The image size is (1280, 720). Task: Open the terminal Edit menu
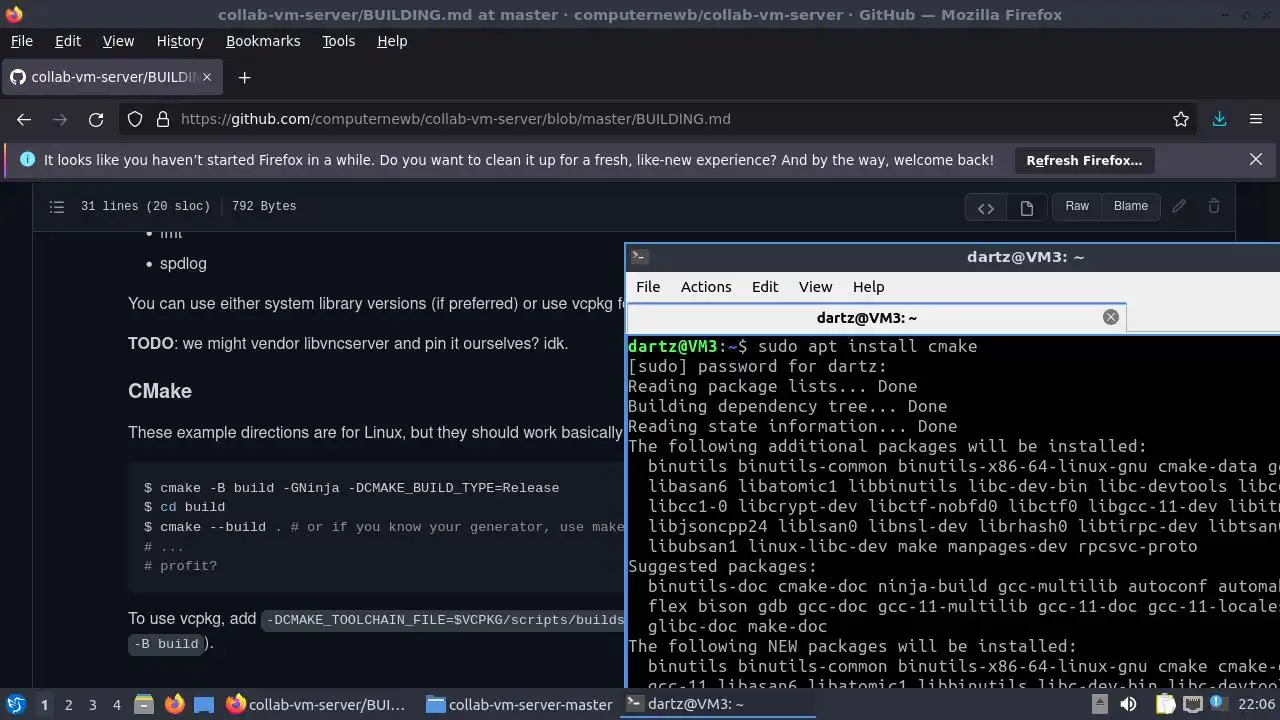click(x=765, y=287)
